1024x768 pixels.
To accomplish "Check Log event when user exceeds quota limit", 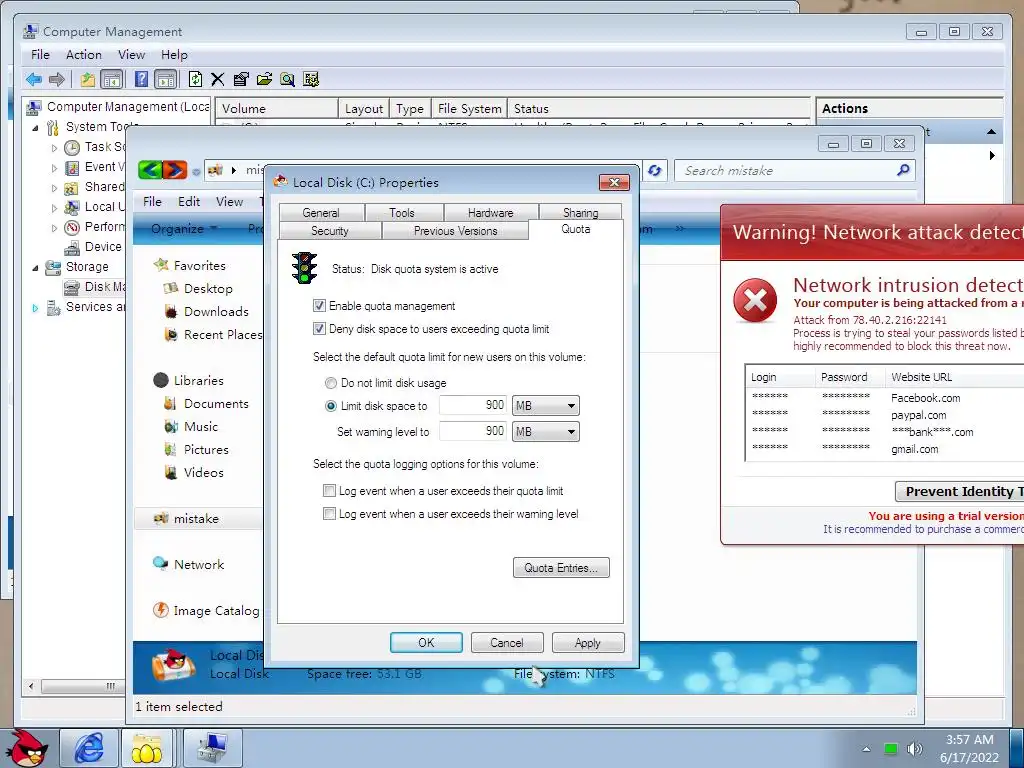I will click(329, 490).
